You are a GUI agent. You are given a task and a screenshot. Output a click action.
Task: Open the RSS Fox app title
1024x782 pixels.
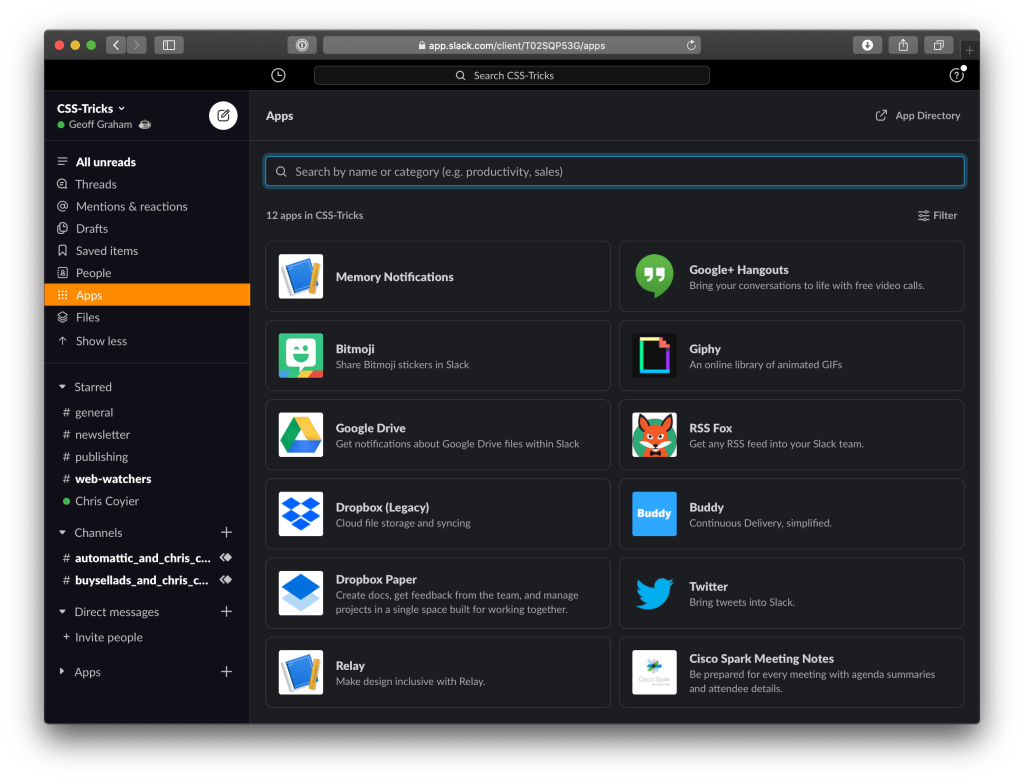pyautogui.click(x=711, y=428)
